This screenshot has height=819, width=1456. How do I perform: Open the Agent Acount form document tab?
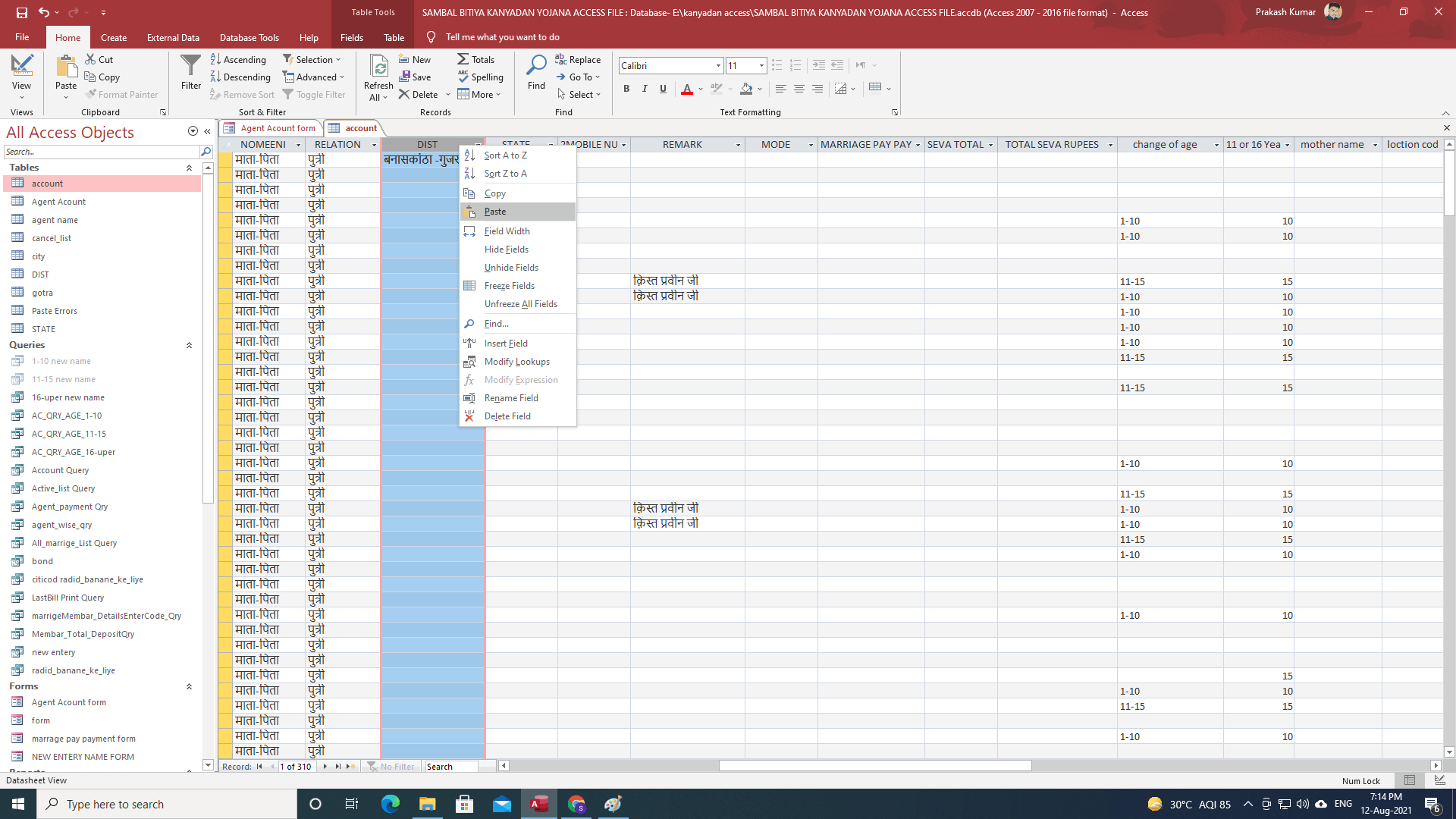pyautogui.click(x=277, y=128)
